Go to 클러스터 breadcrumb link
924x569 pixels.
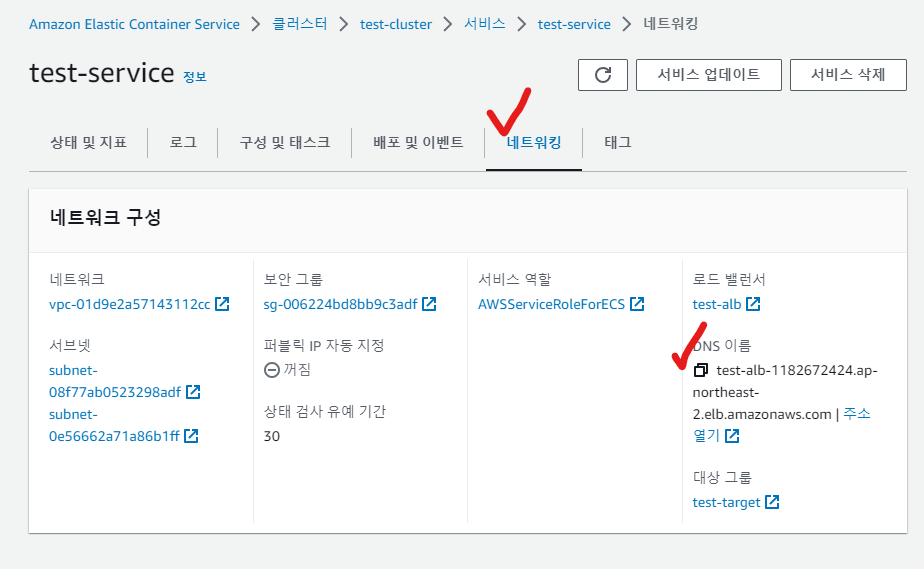(299, 24)
